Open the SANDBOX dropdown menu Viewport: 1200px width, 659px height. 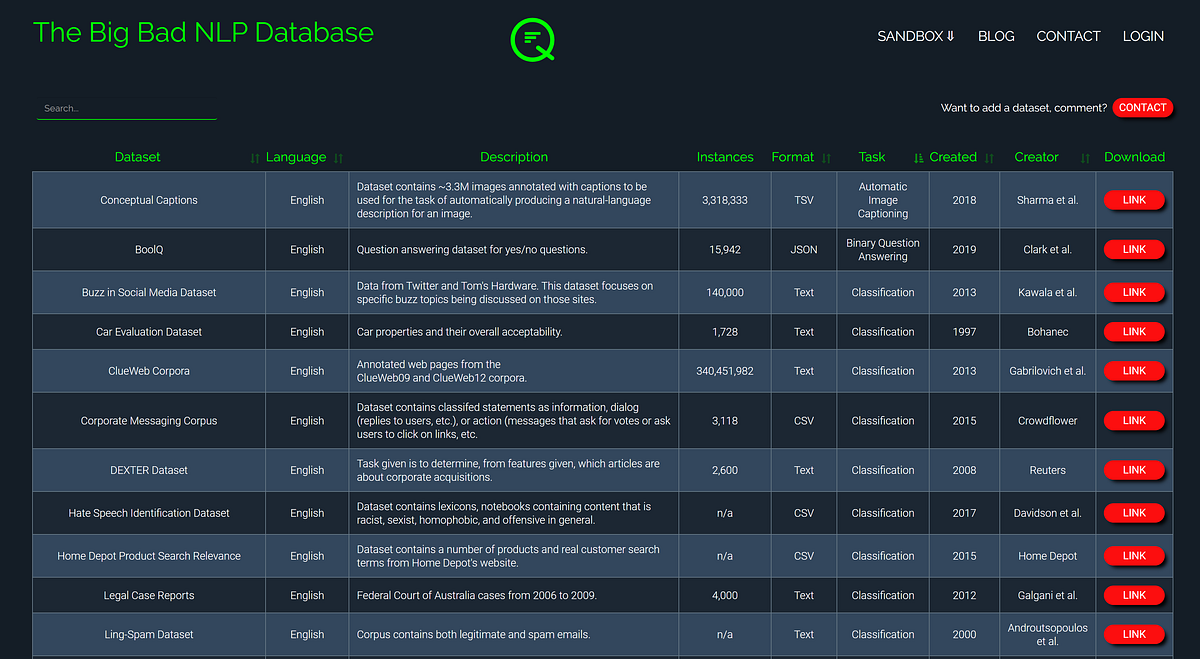point(915,36)
